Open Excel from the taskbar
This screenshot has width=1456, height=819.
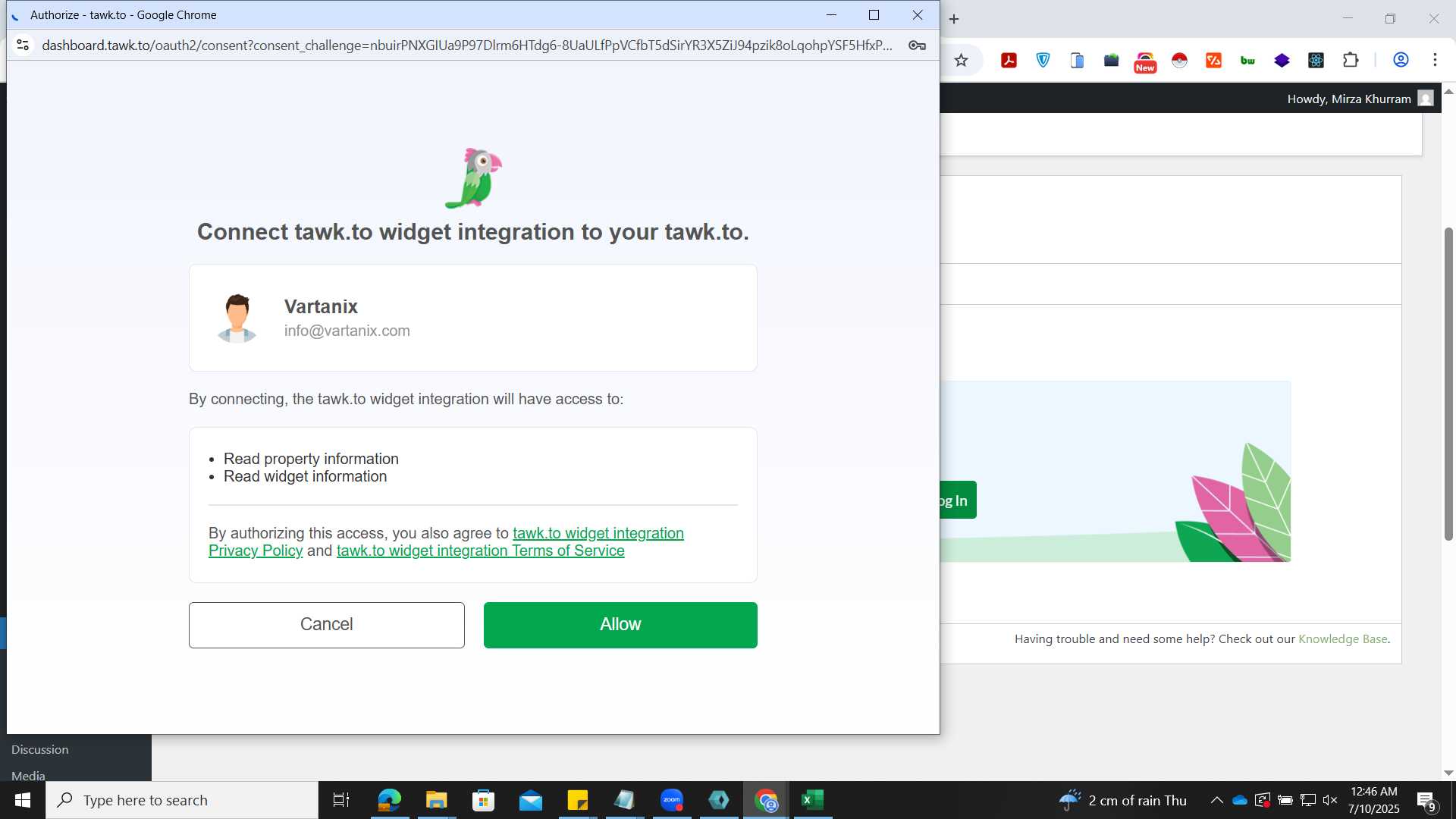[x=813, y=800]
